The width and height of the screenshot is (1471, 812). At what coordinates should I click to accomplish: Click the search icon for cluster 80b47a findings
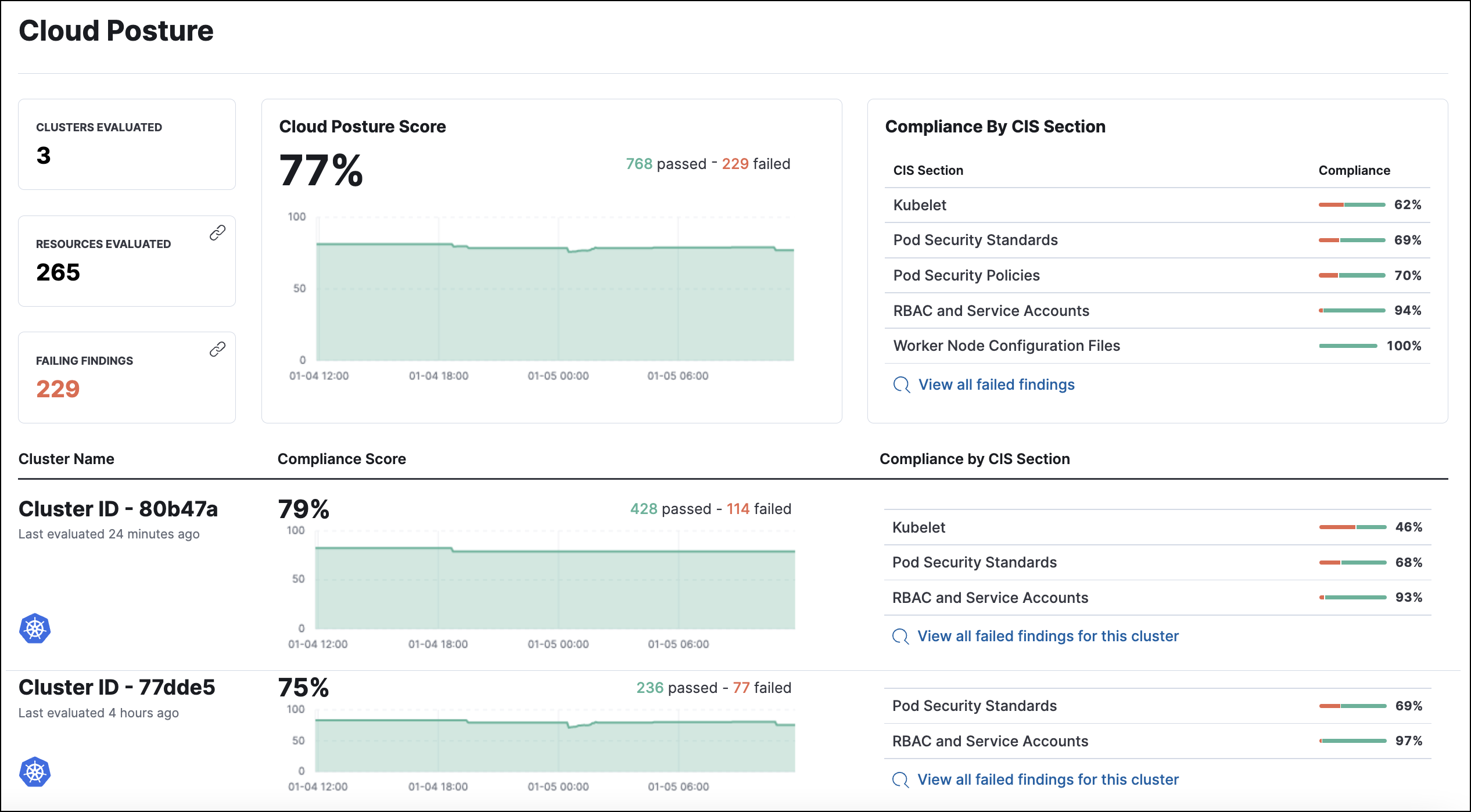900,636
